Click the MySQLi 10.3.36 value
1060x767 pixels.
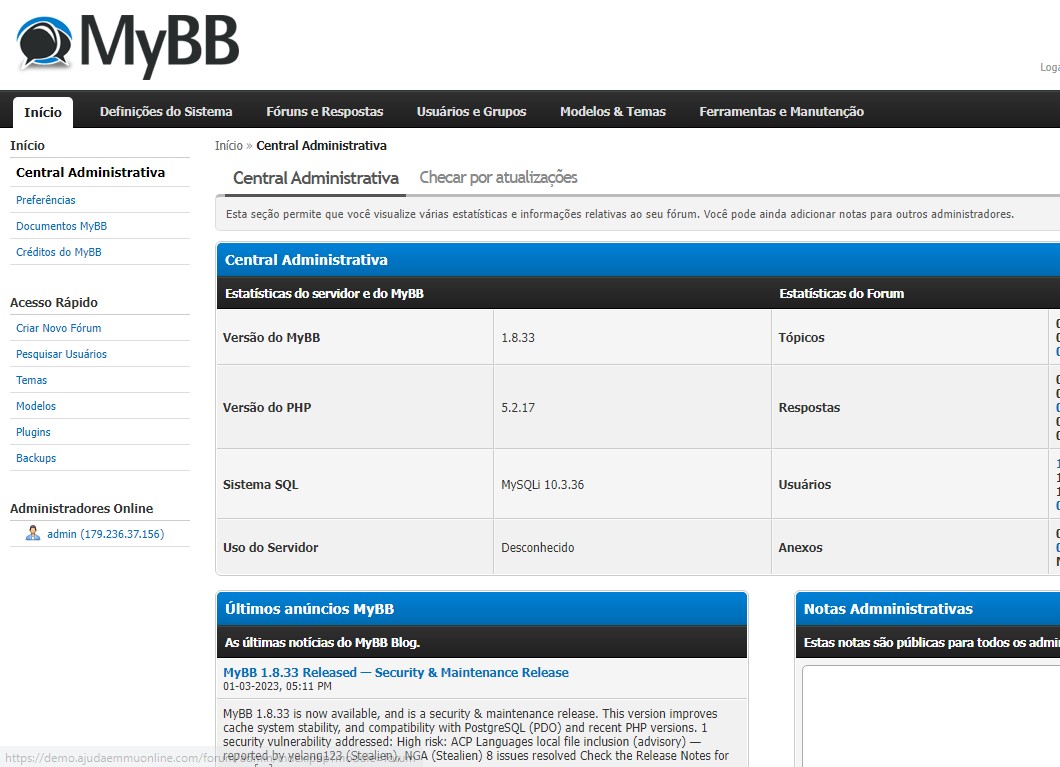point(542,485)
